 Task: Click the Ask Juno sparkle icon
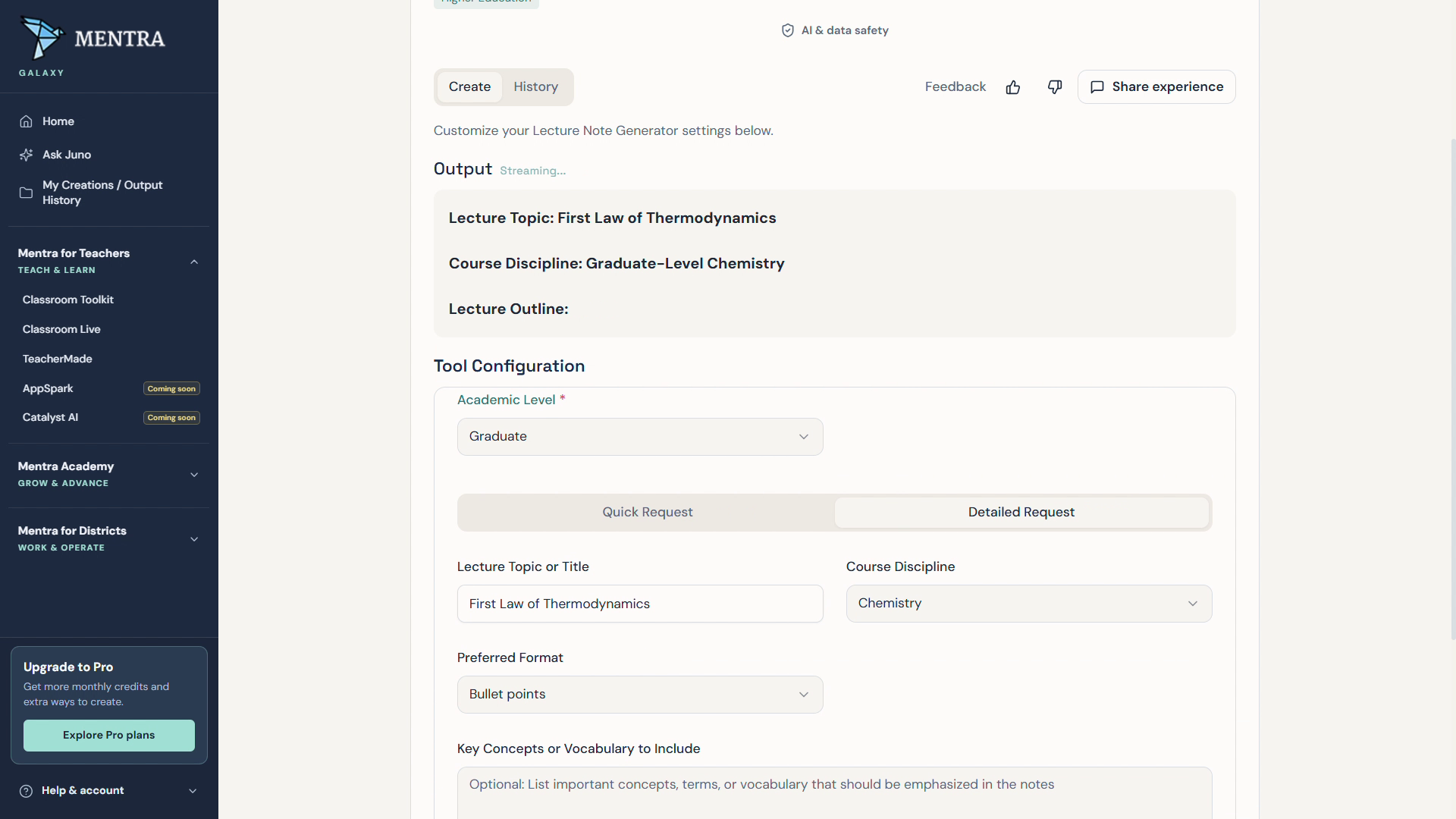coord(26,155)
